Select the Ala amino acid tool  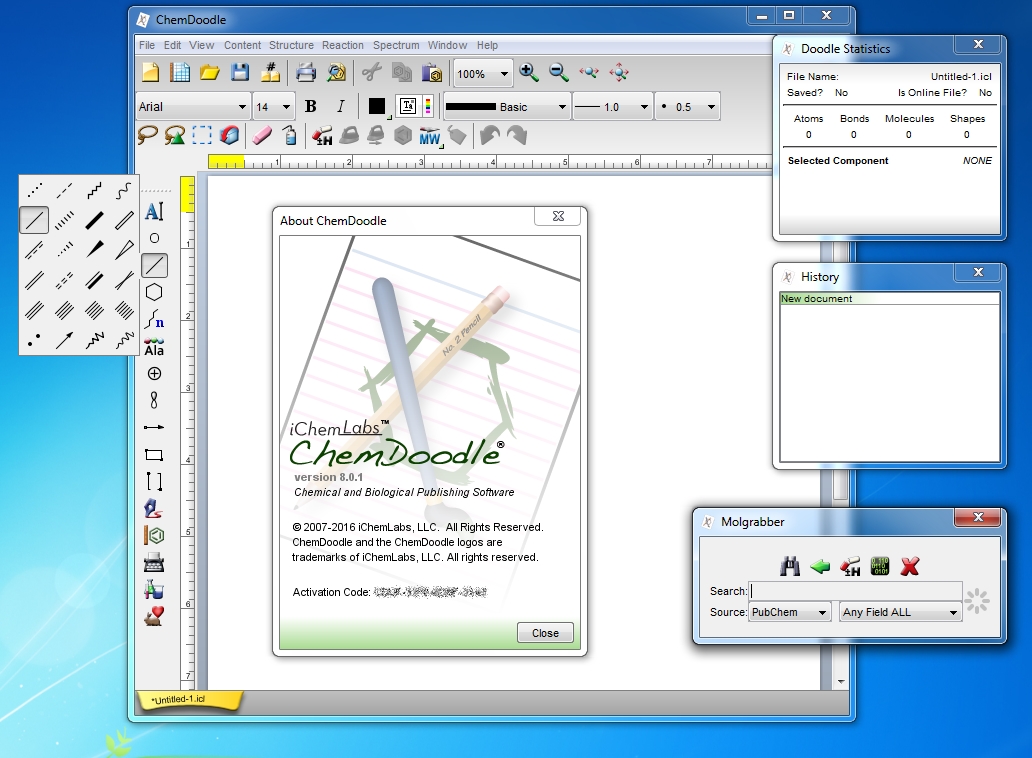[x=154, y=347]
